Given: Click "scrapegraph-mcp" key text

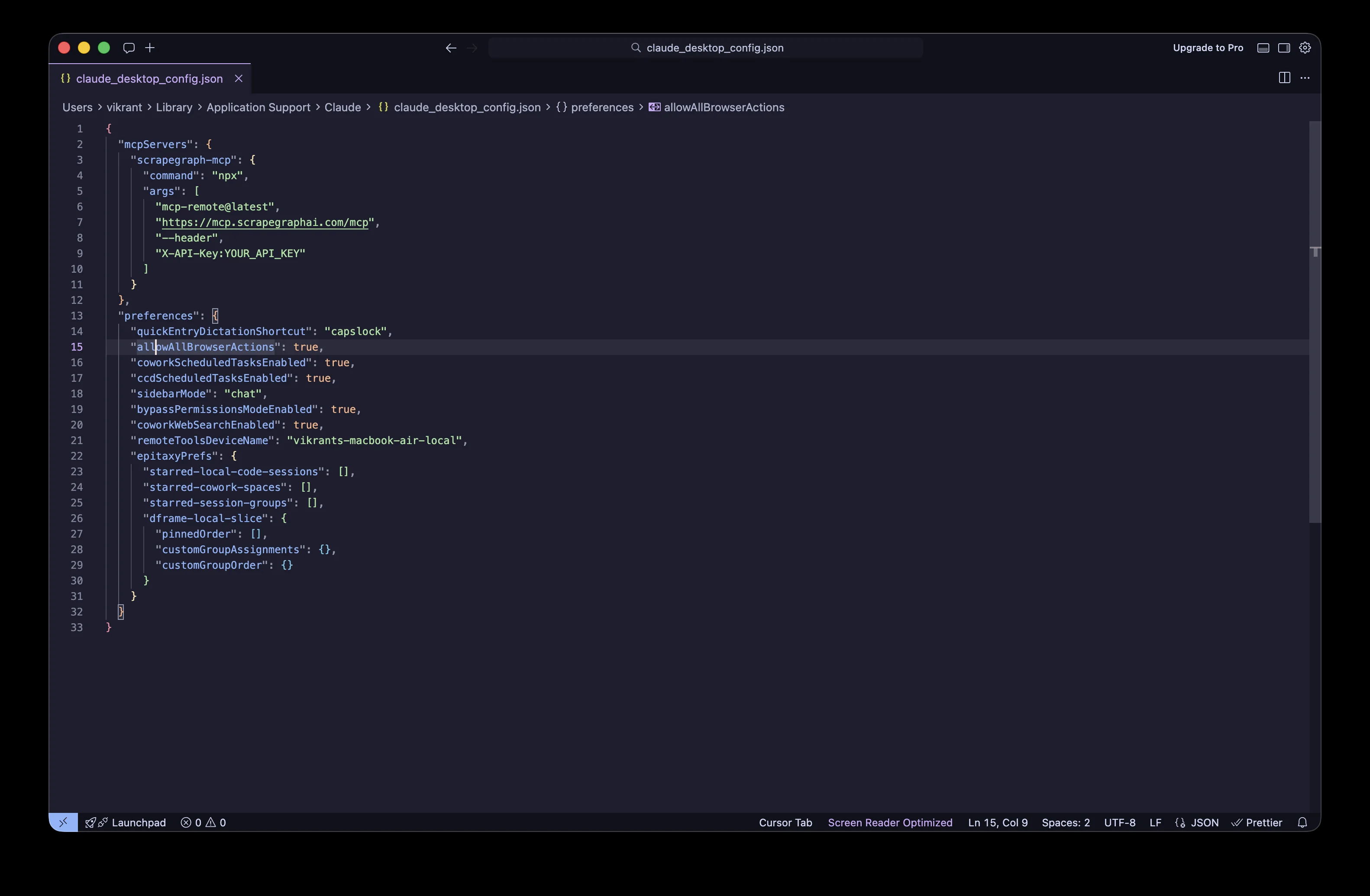Looking at the screenshot, I should (184, 159).
